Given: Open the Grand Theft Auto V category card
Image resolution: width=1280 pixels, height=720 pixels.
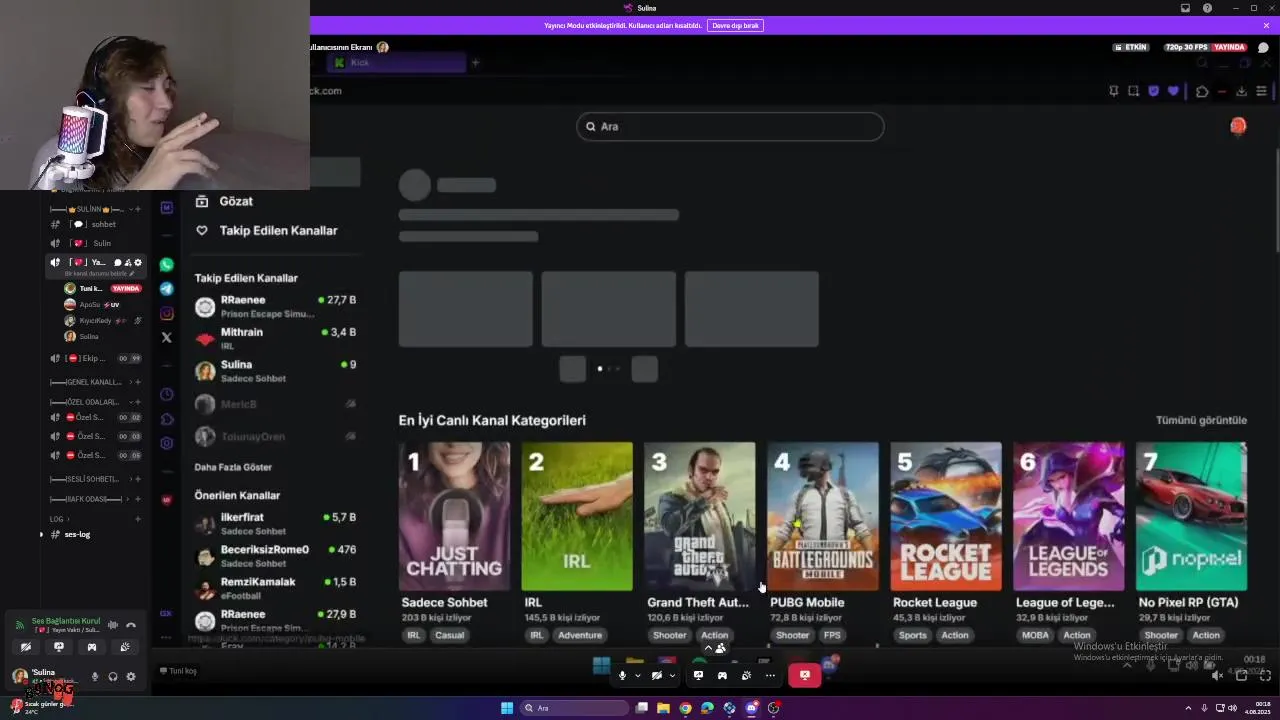Looking at the screenshot, I should 700,516.
